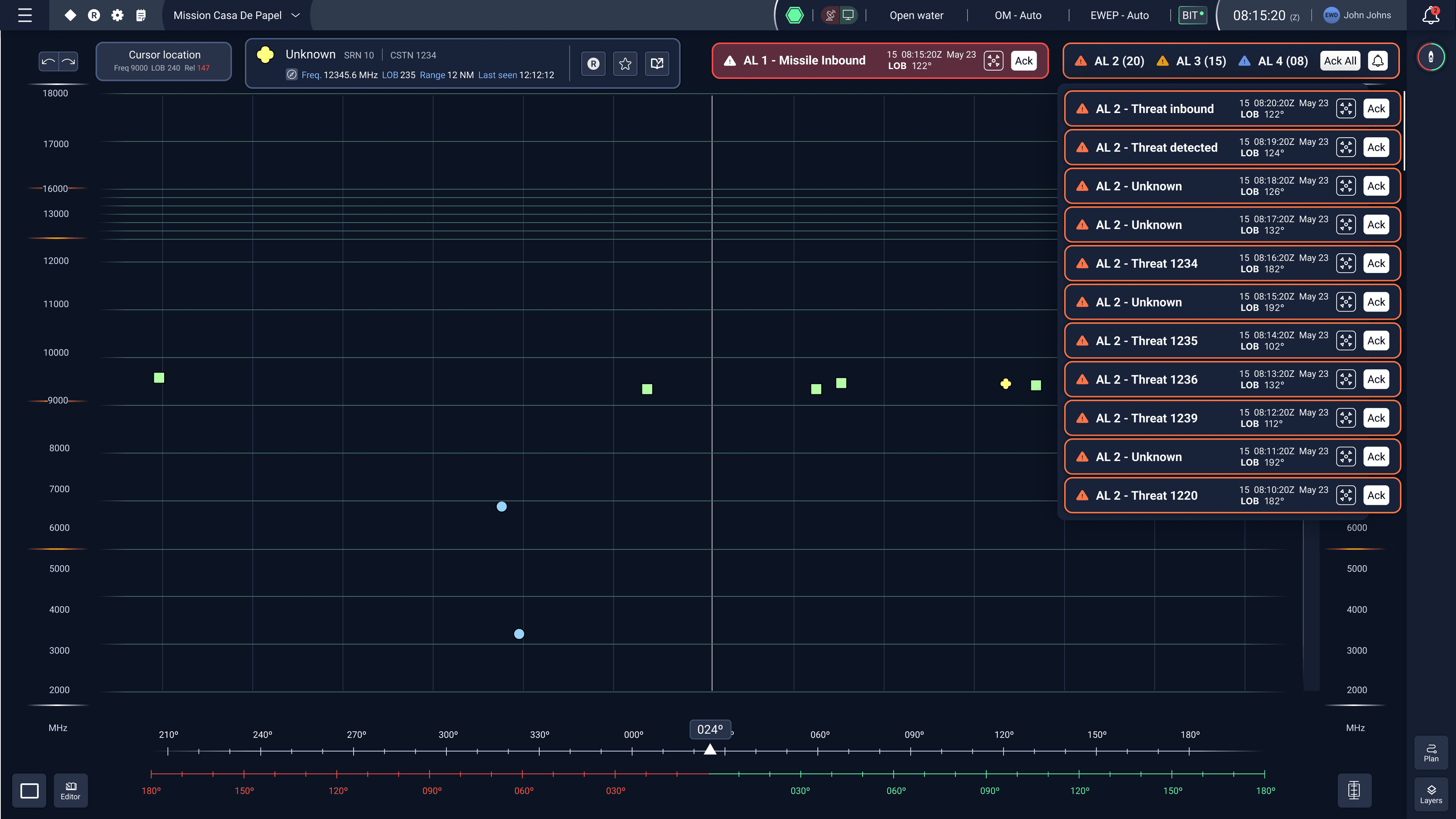This screenshot has height=819, width=1456.
Task: Locate the AL 2 Threat 1239 target
Action: [x=1346, y=418]
